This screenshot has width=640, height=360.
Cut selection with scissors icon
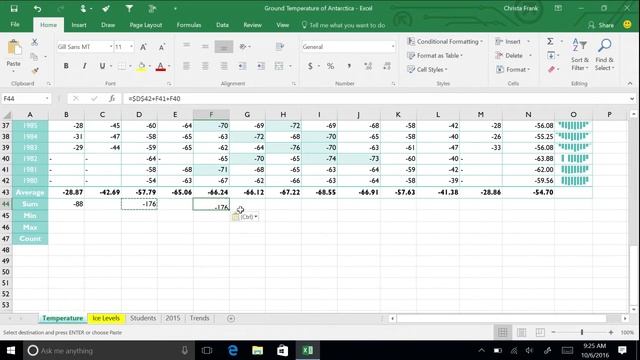coord(35,42)
